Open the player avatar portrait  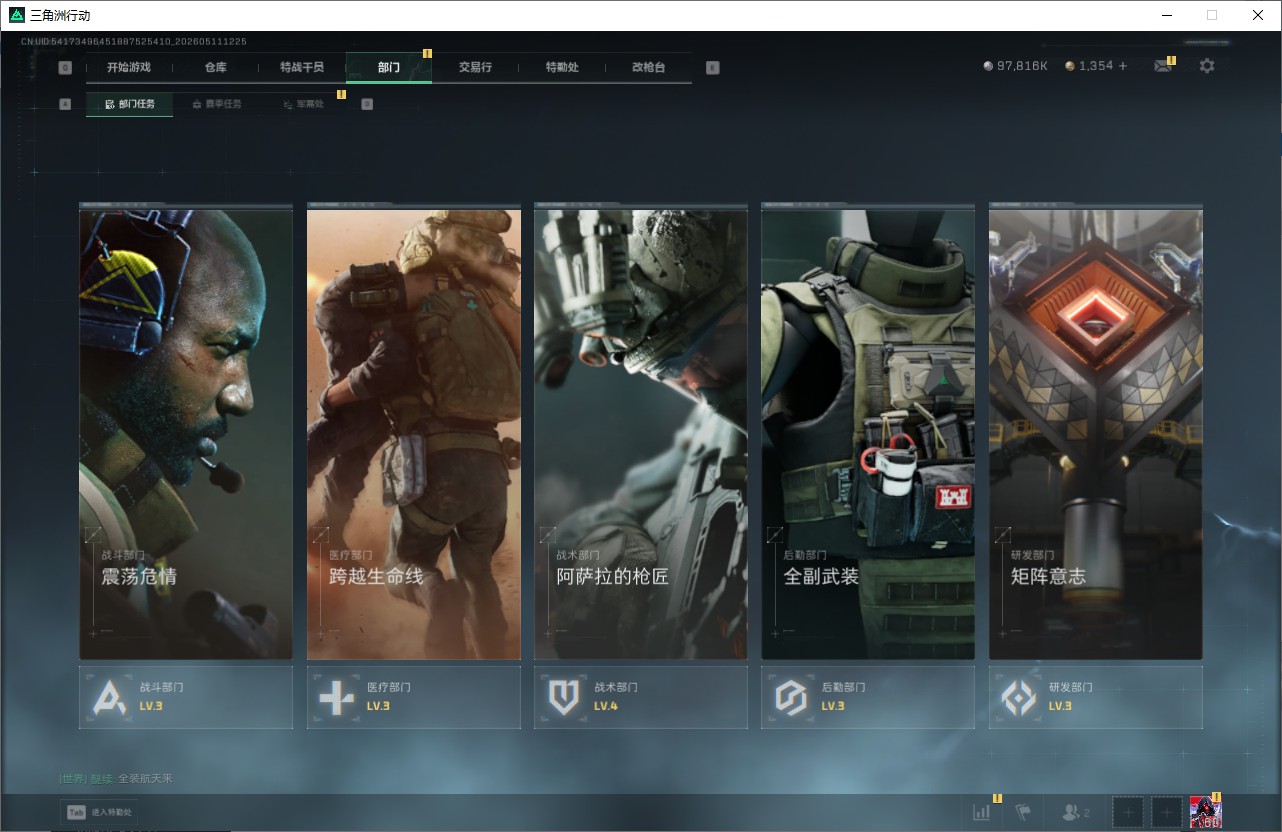click(x=1206, y=813)
